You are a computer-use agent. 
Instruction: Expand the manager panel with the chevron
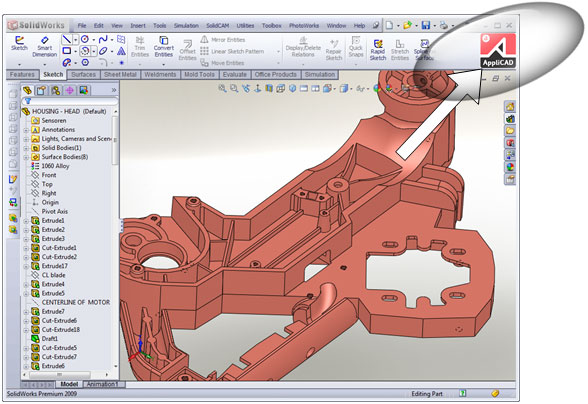pyautogui.click(x=114, y=90)
